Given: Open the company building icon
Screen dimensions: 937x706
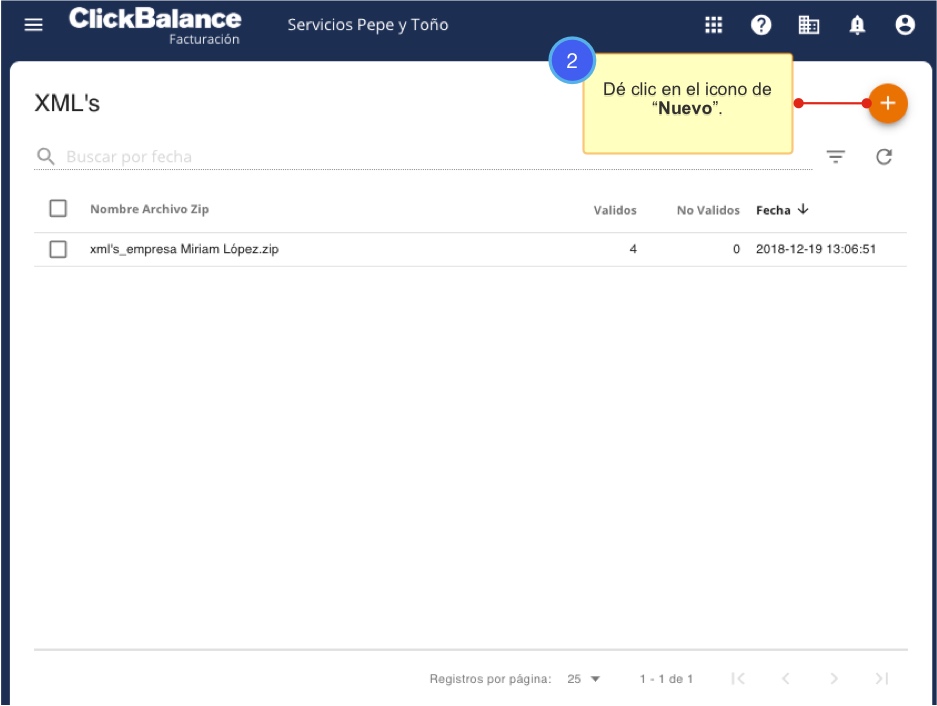Looking at the screenshot, I should click(809, 25).
